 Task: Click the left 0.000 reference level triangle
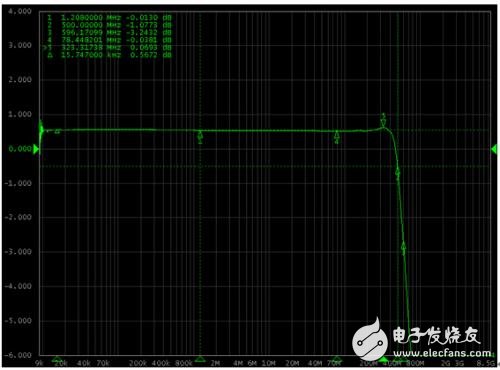pyautogui.click(x=36, y=149)
